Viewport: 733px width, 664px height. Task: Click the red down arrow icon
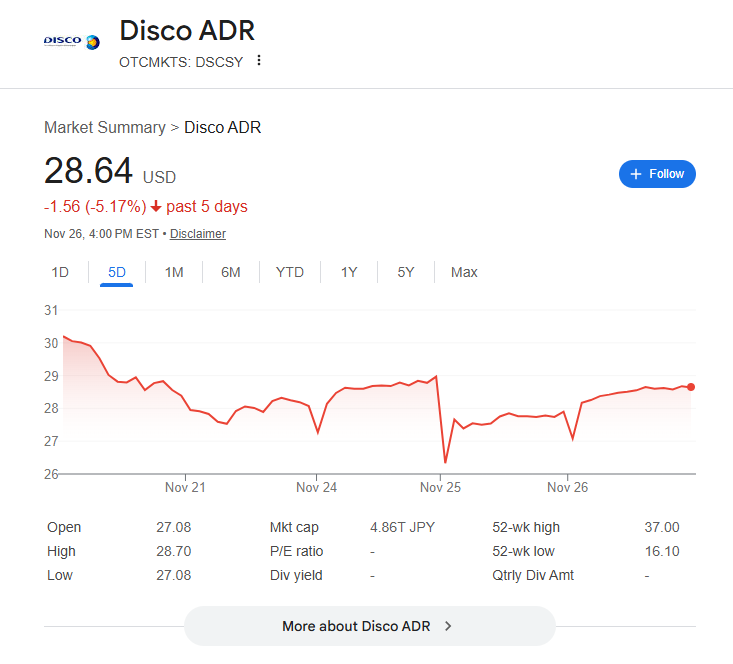(x=156, y=206)
